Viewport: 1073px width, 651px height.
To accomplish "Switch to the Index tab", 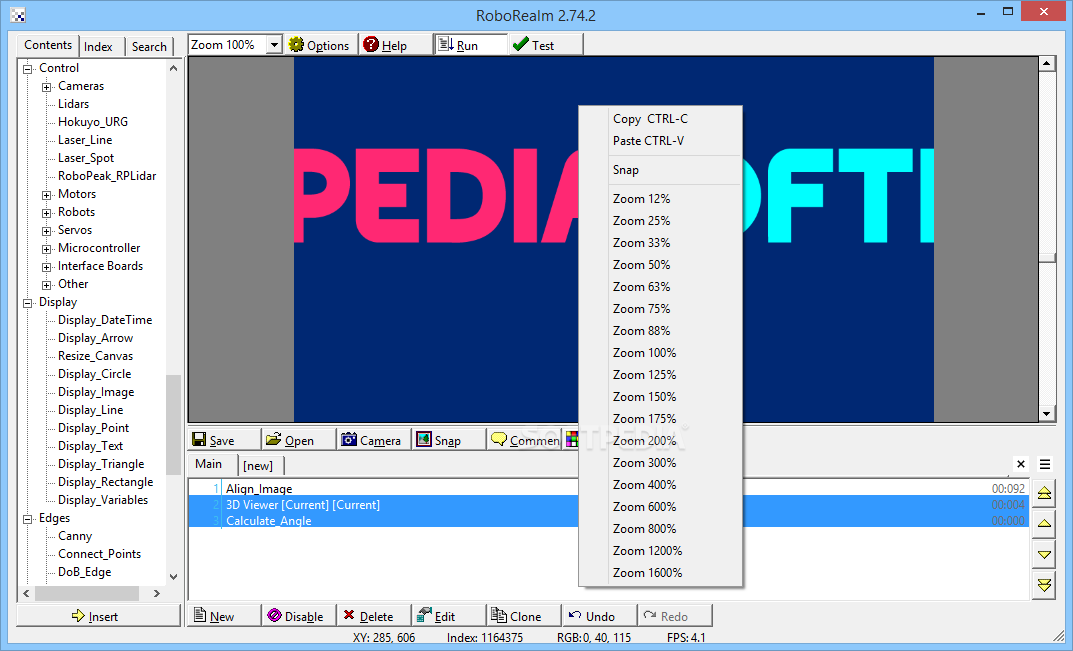I will tap(99, 47).
